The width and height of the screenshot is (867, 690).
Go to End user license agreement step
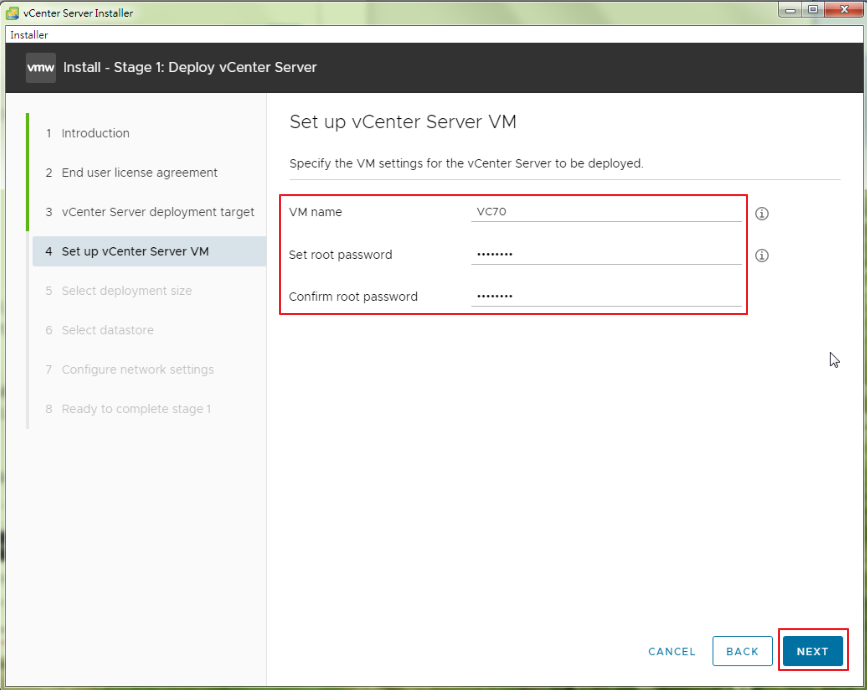coord(132,172)
